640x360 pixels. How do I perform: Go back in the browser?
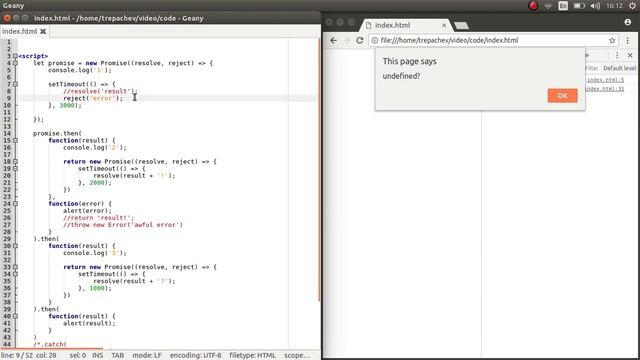(333, 40)
